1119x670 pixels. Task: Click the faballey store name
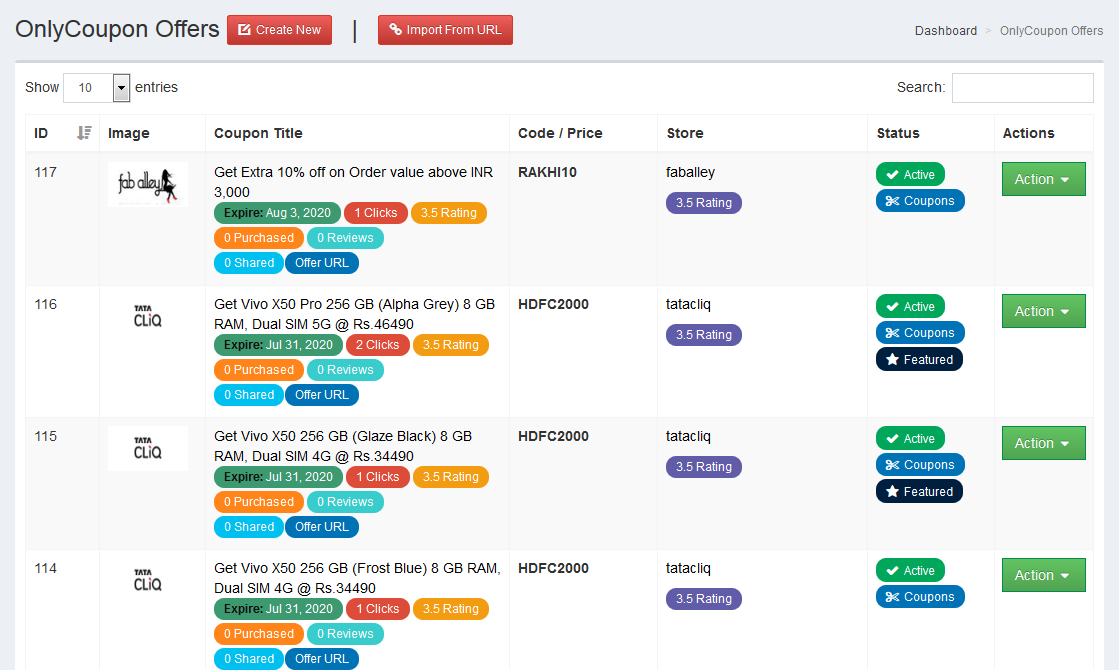pos(690,172)
